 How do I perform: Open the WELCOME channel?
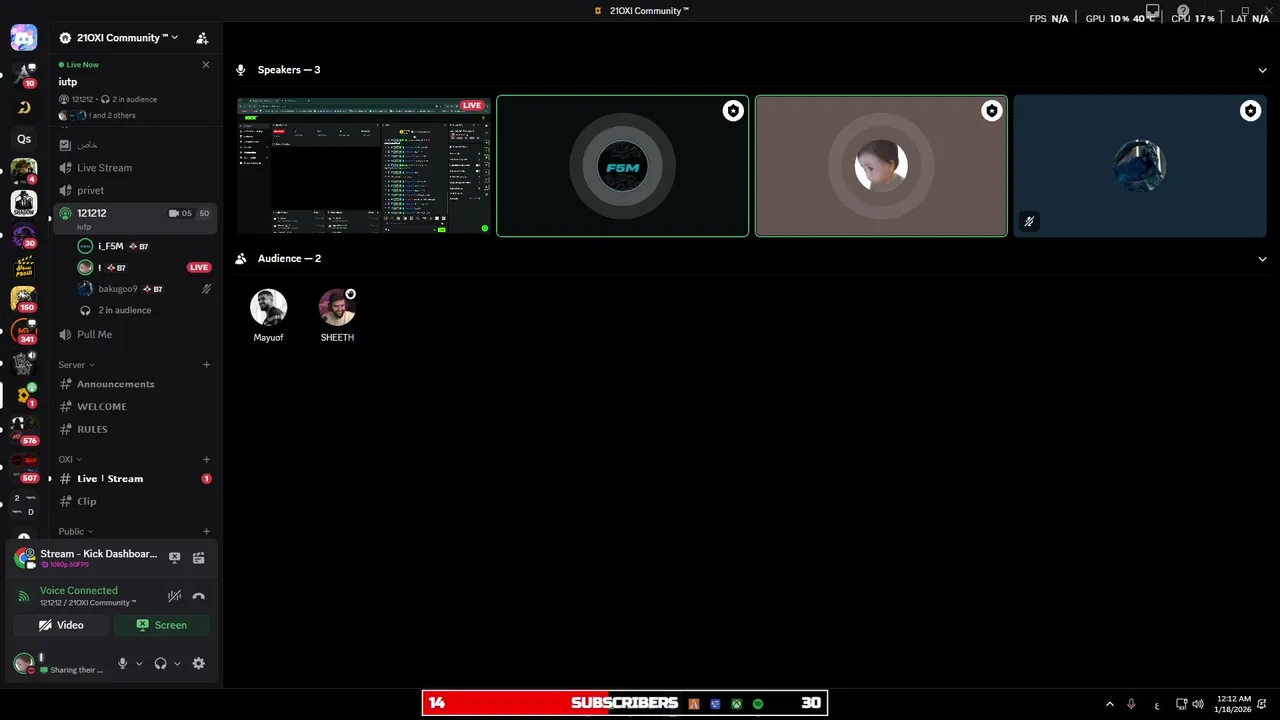pyautogui.click(x=135, y=407)
